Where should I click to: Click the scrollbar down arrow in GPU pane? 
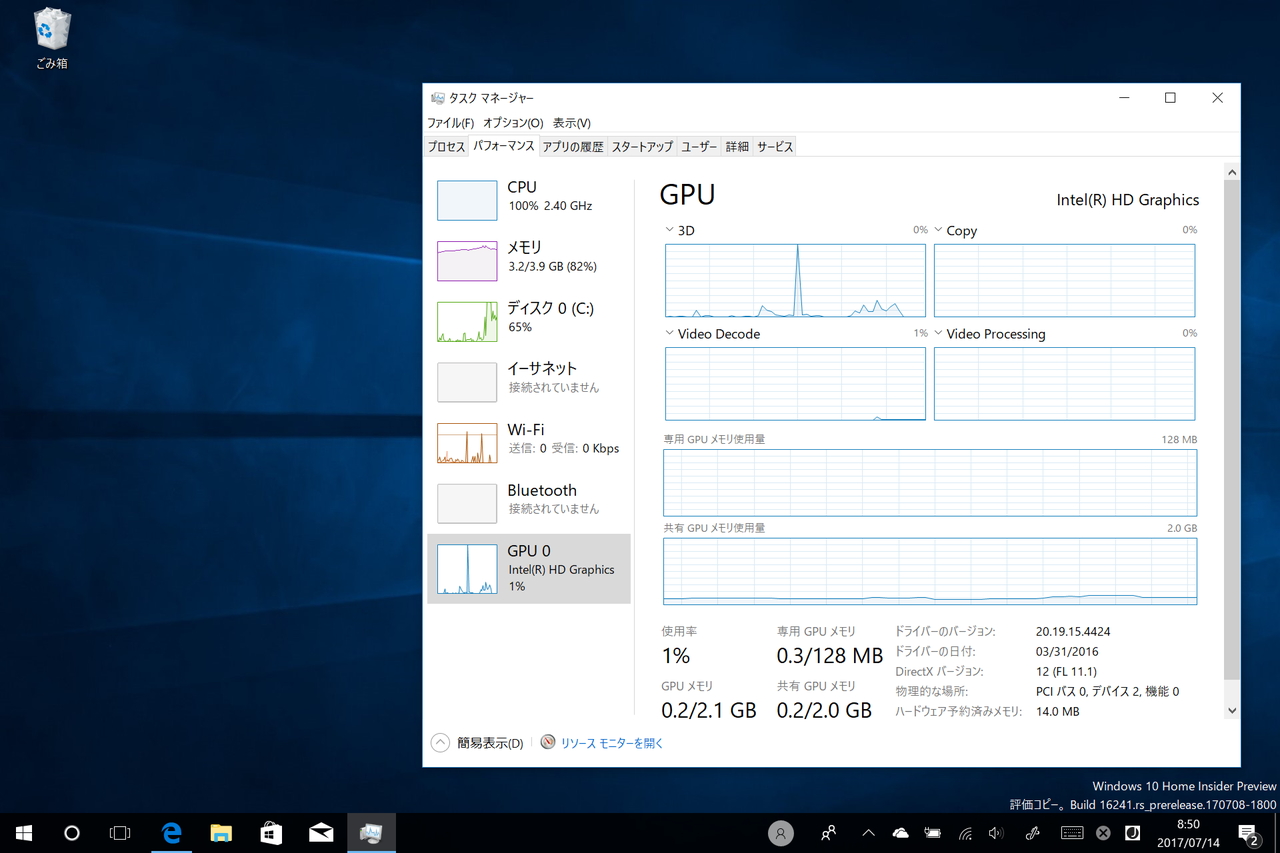click(1232, 711)
